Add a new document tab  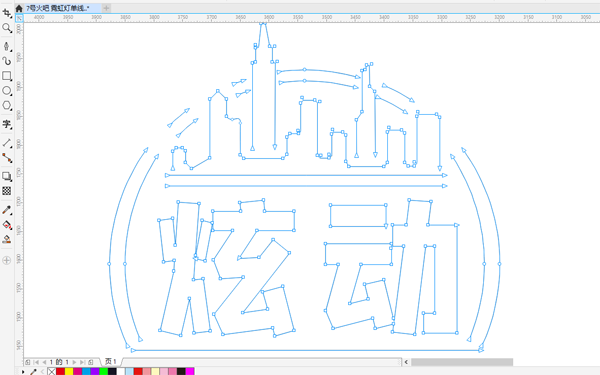(x=106, y=8)
